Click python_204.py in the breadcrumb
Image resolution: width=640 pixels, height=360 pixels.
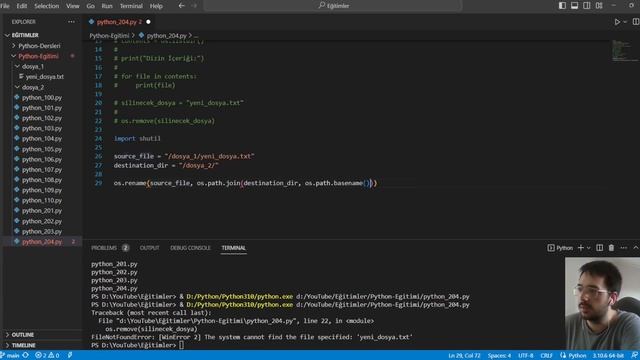coord(167,36)
